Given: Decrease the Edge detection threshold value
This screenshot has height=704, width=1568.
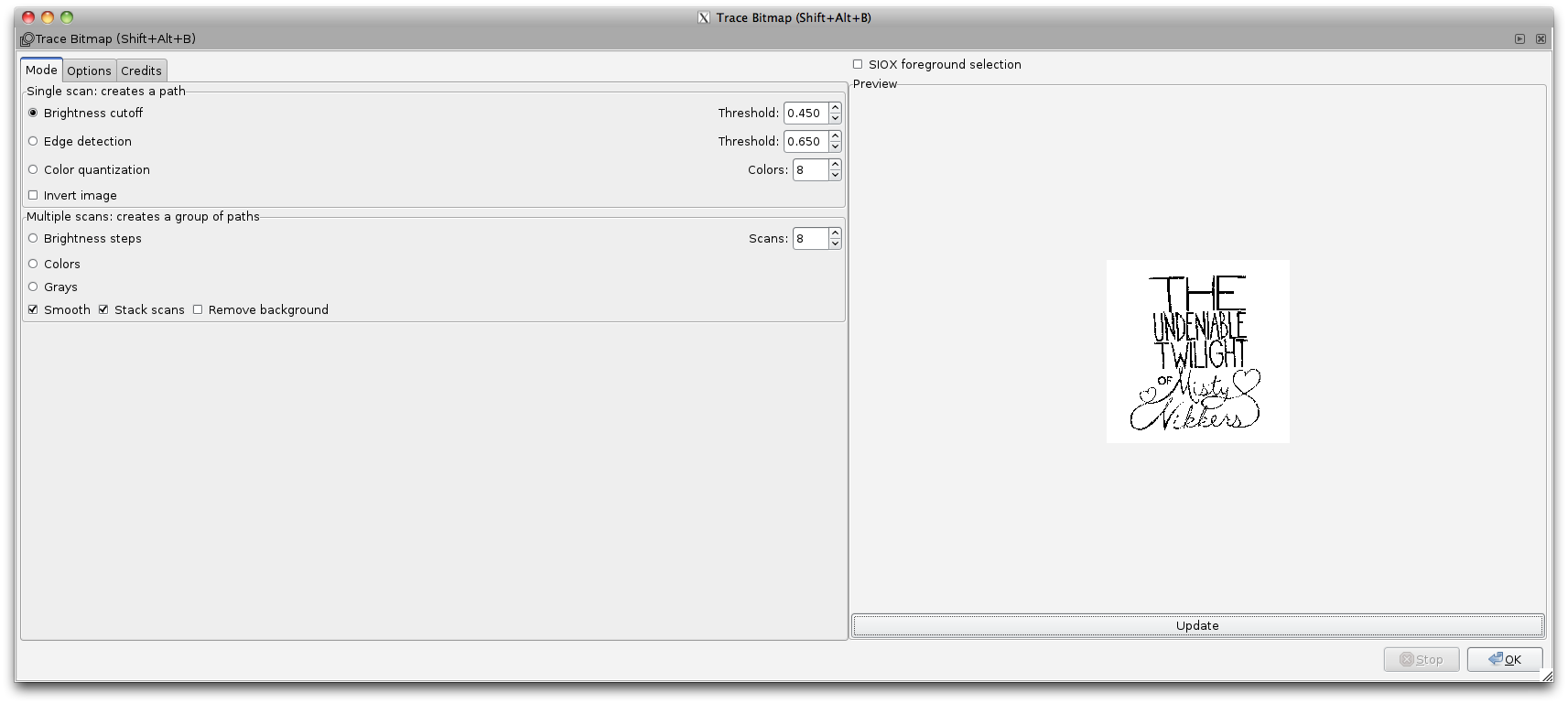Looking at the screenshot, I should coord(835,146).
